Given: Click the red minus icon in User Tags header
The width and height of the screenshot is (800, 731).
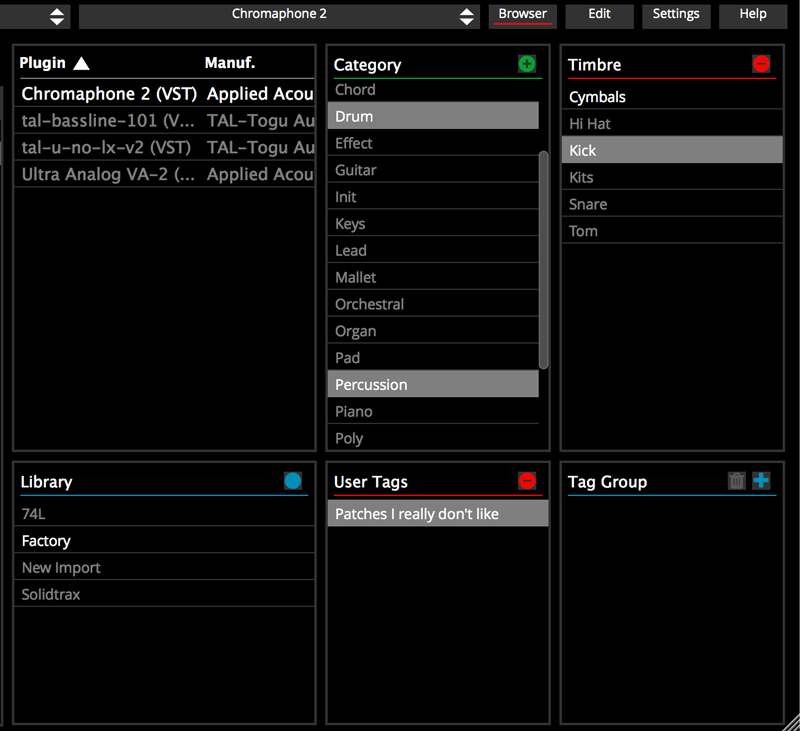Looking at the screenshot, I should point(527,481).
